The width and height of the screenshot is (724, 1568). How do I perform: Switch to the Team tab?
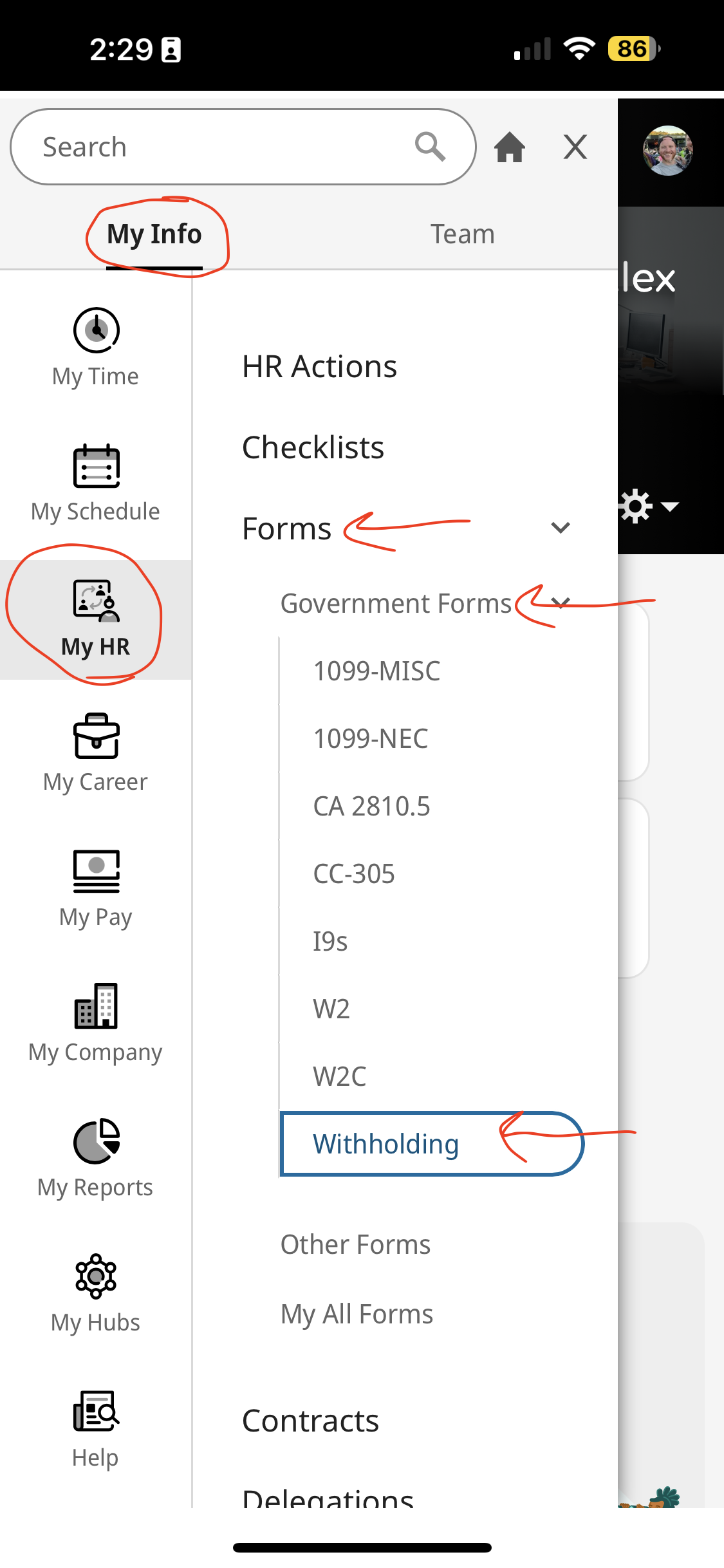pyautogui.click(x=462, y=234)
